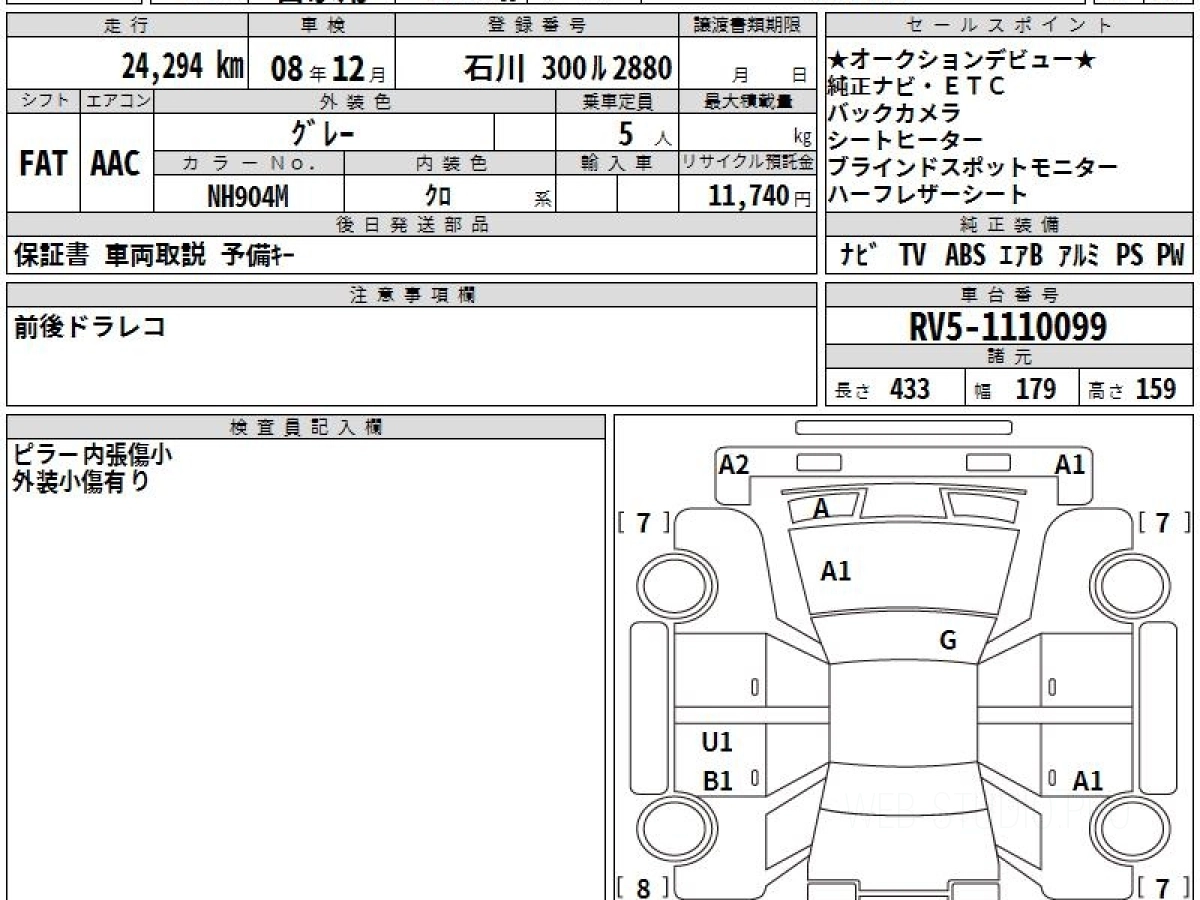Select chassis number RV5-1110099
1200x900 pixels.
(1008, 327)
